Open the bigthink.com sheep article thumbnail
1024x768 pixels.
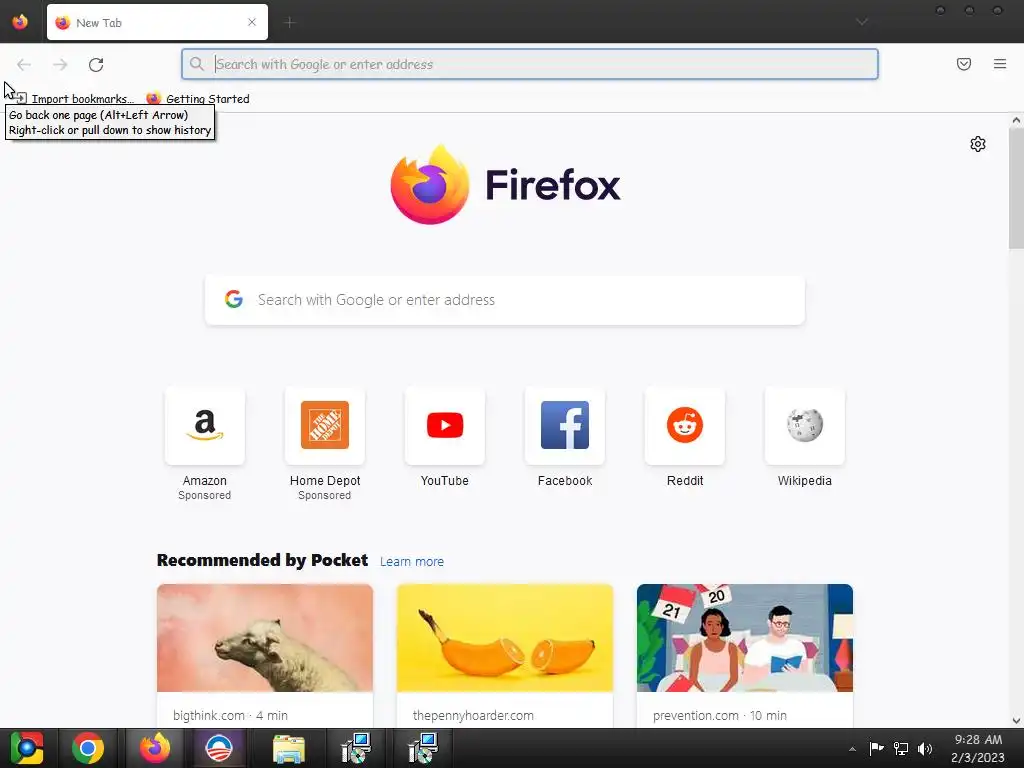[265, 637]
